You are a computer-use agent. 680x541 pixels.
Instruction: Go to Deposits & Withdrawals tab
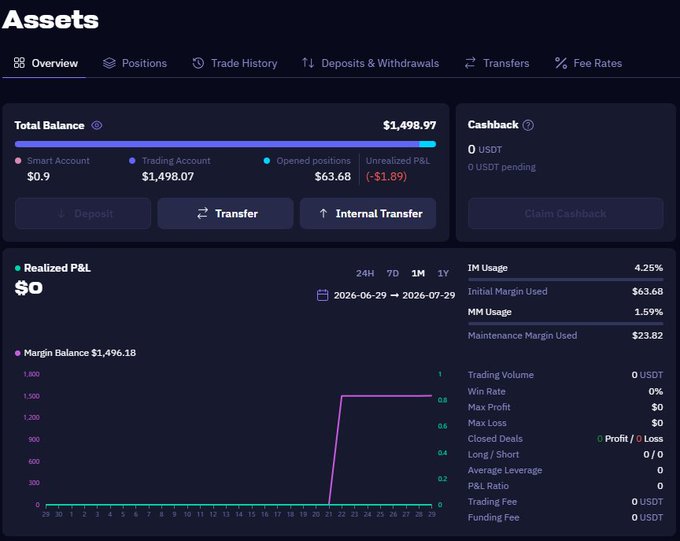click(x=370, y=63)
